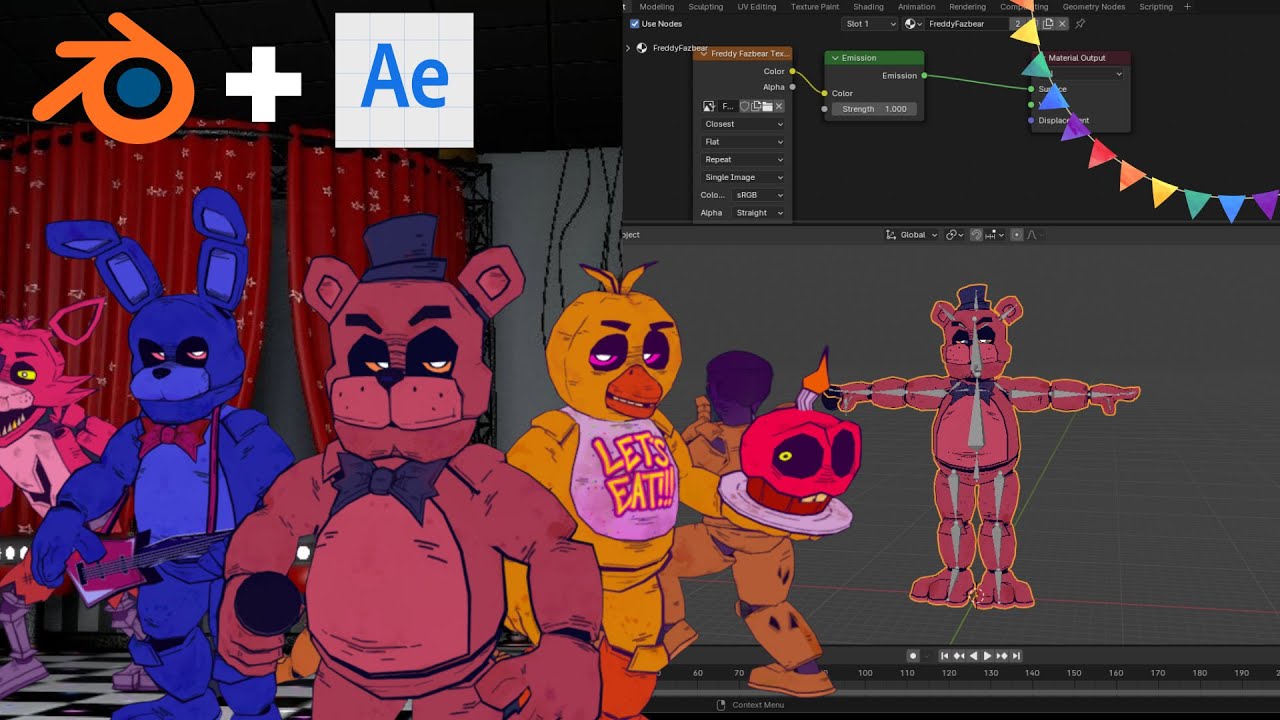1280x720 pixels.
Task: Switch to the UV Editing workspace tab
Action: click(x=757, y=7)
